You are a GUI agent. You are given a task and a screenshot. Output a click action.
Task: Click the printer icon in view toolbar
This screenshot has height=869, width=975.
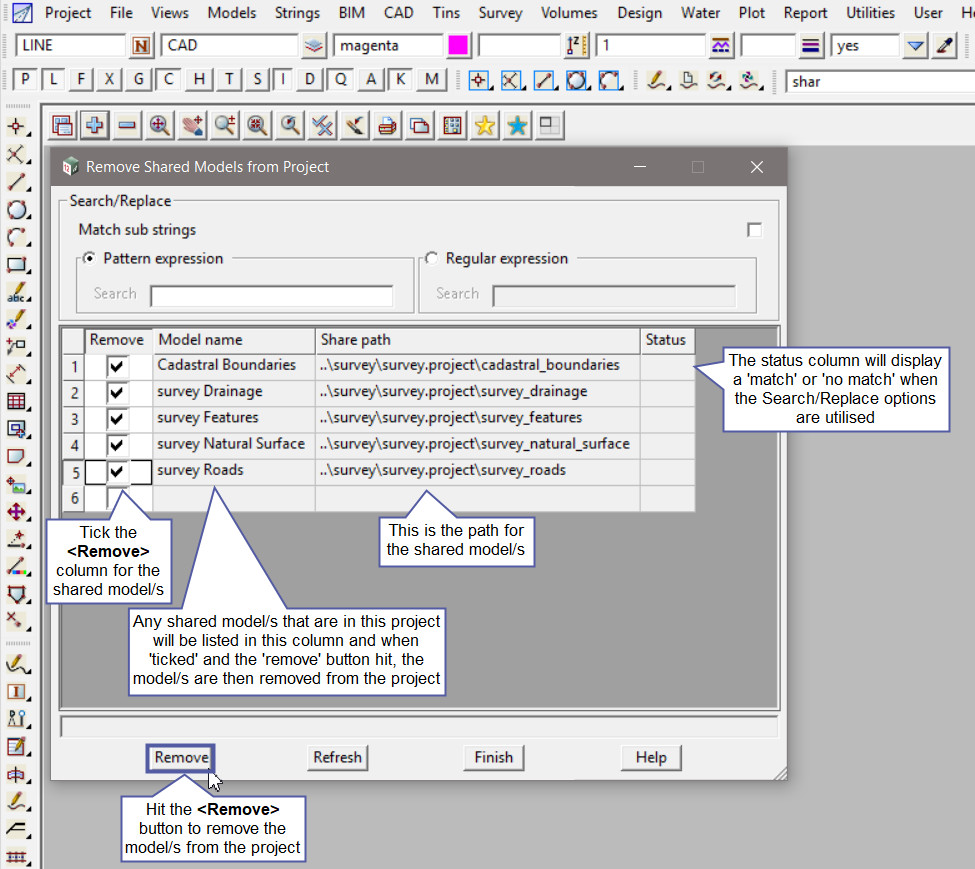[x=388, y=125]
